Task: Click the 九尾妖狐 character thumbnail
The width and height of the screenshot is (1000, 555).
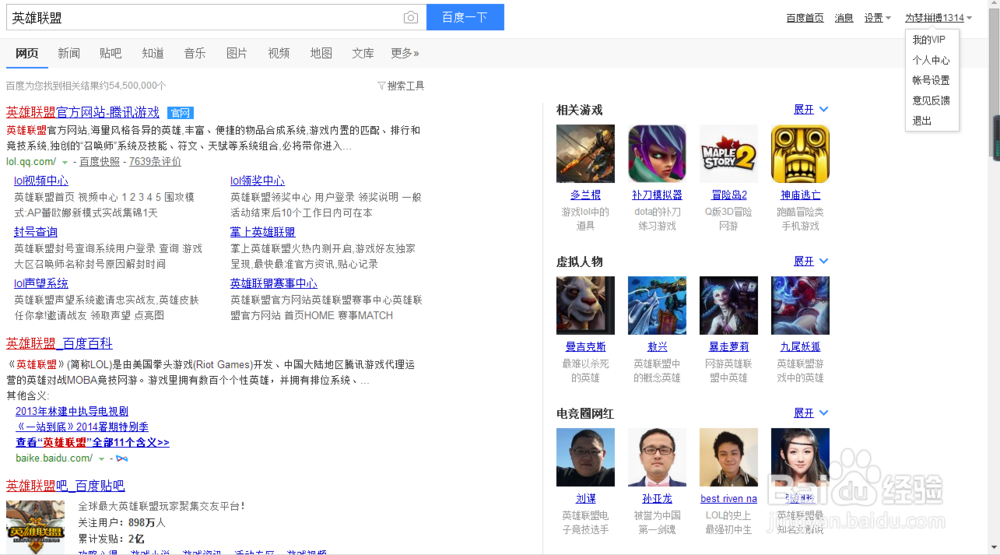Action: [800, 306]
